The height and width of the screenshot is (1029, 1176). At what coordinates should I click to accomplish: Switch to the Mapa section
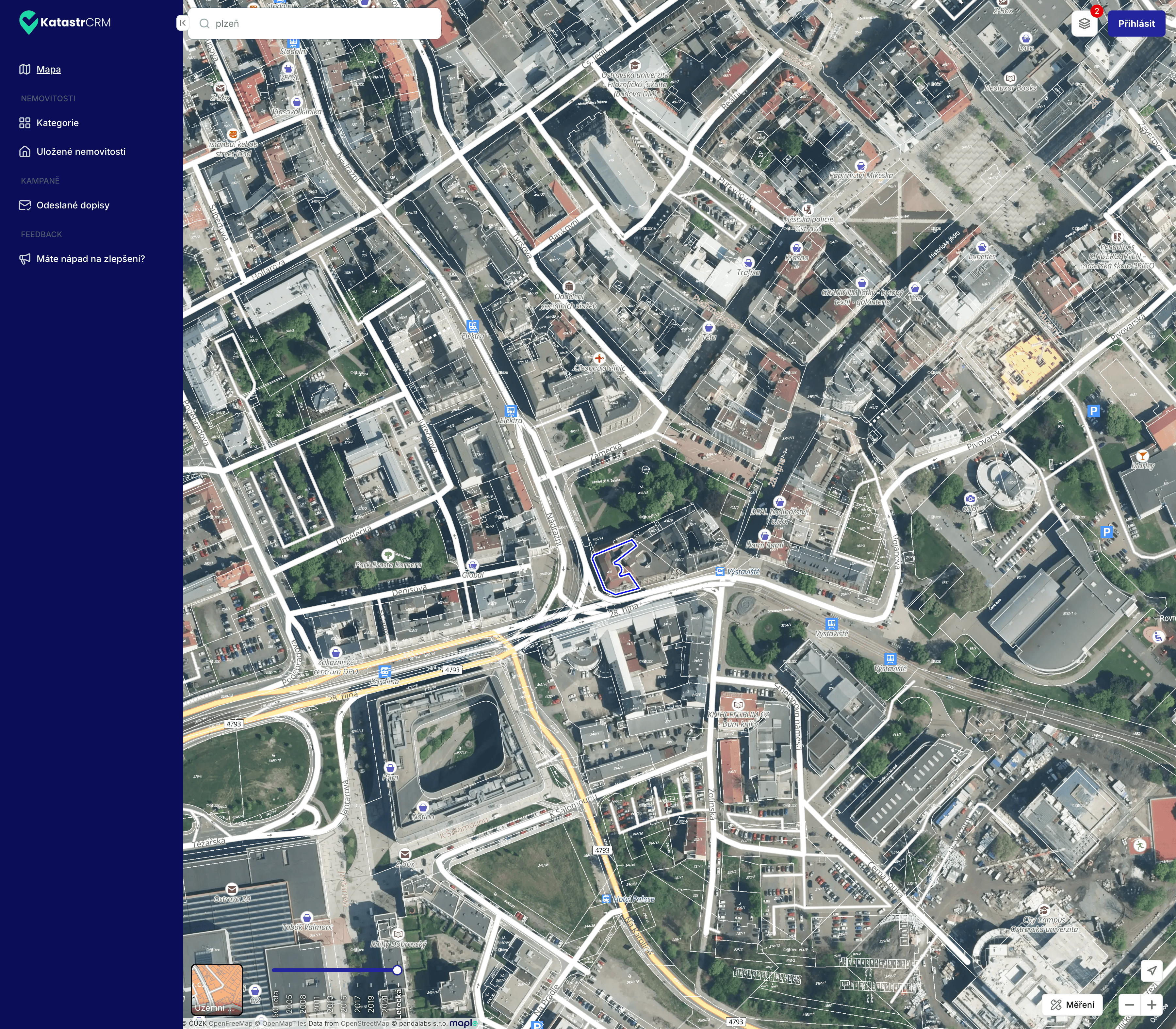[49, 69]
